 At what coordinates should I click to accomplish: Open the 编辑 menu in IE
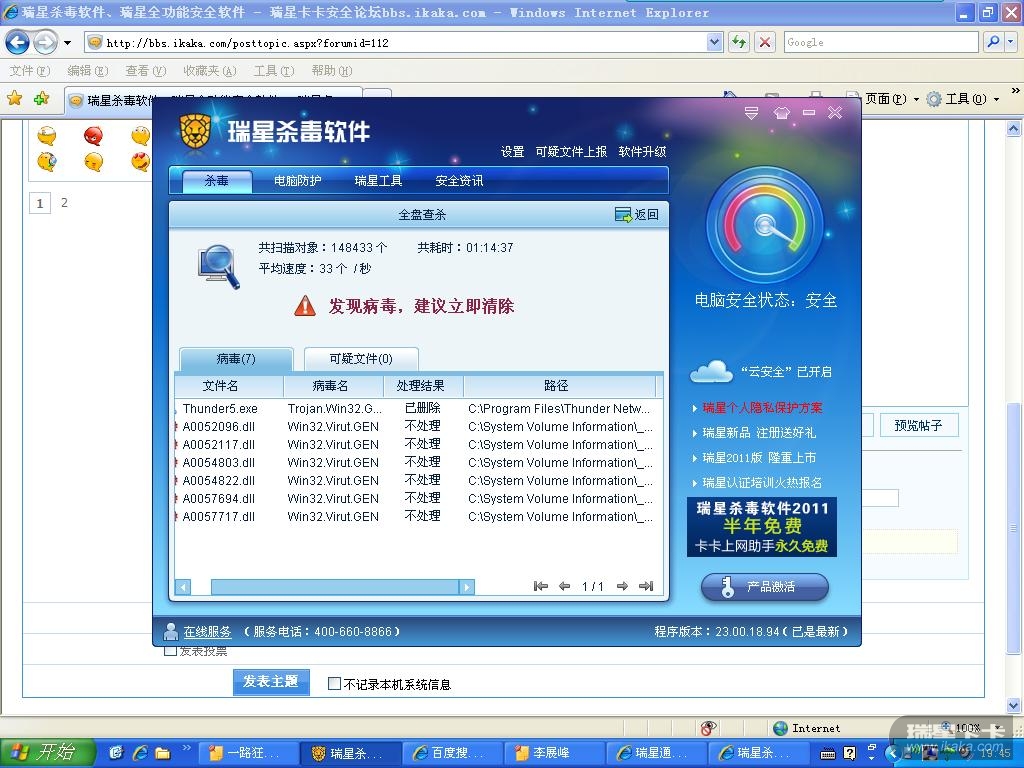(88, 71)
